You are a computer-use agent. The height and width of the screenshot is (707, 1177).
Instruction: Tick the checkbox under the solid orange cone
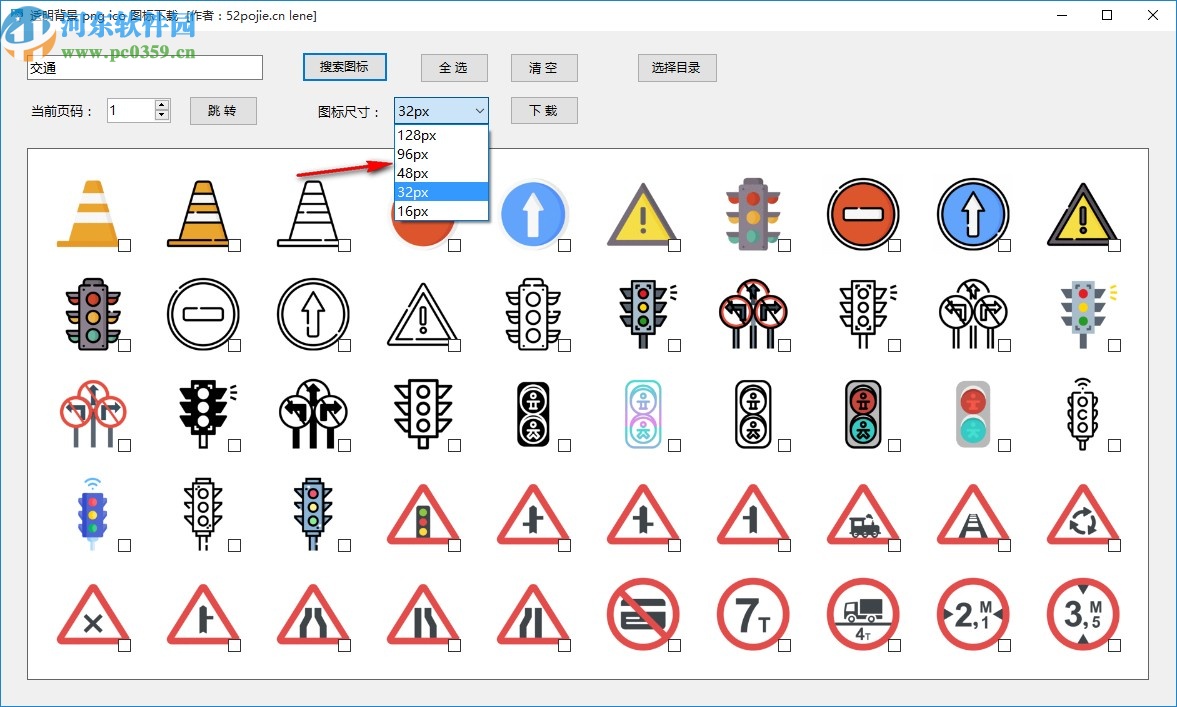point(125,245)
